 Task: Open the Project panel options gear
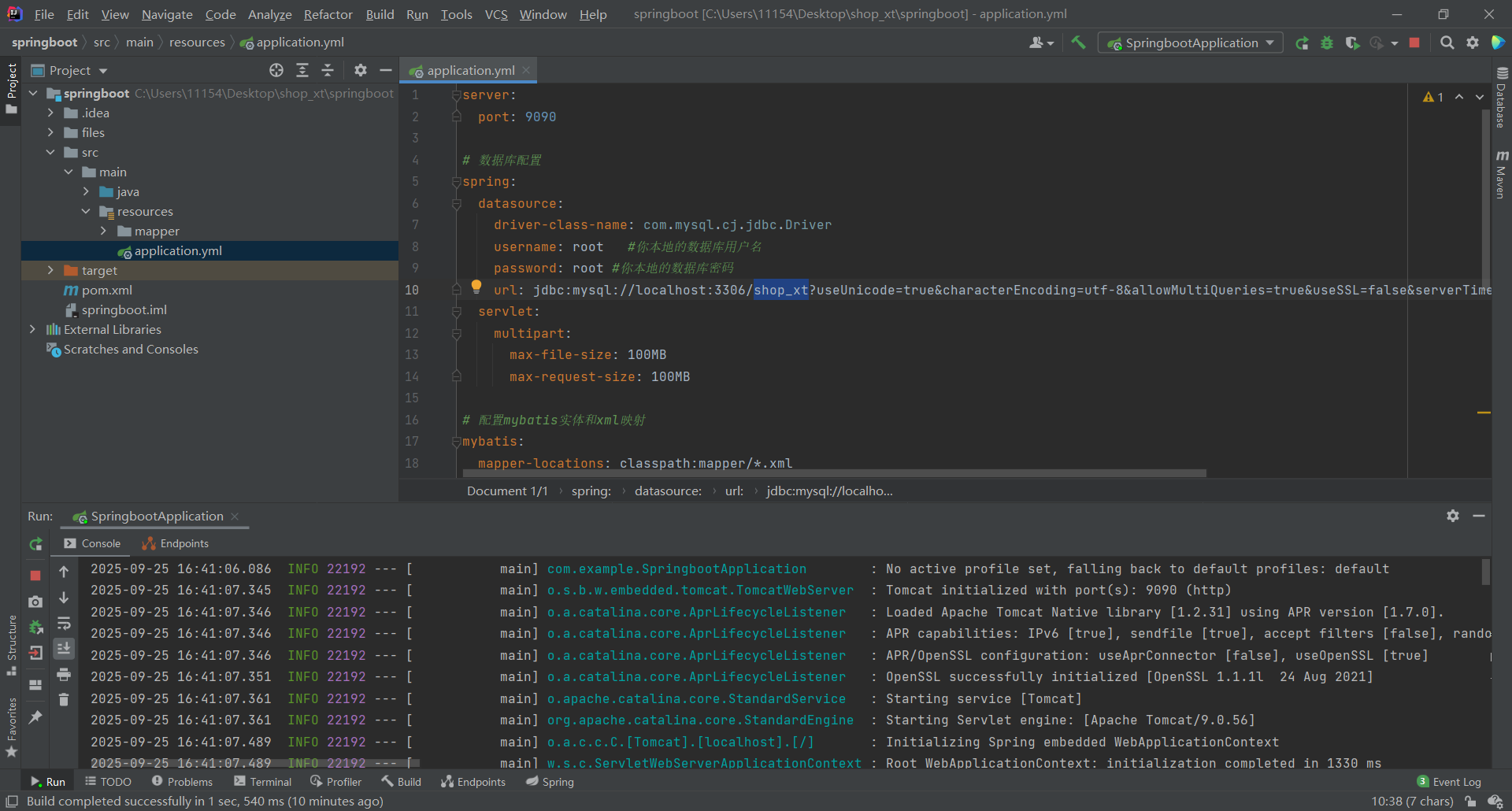pos(361,70)
